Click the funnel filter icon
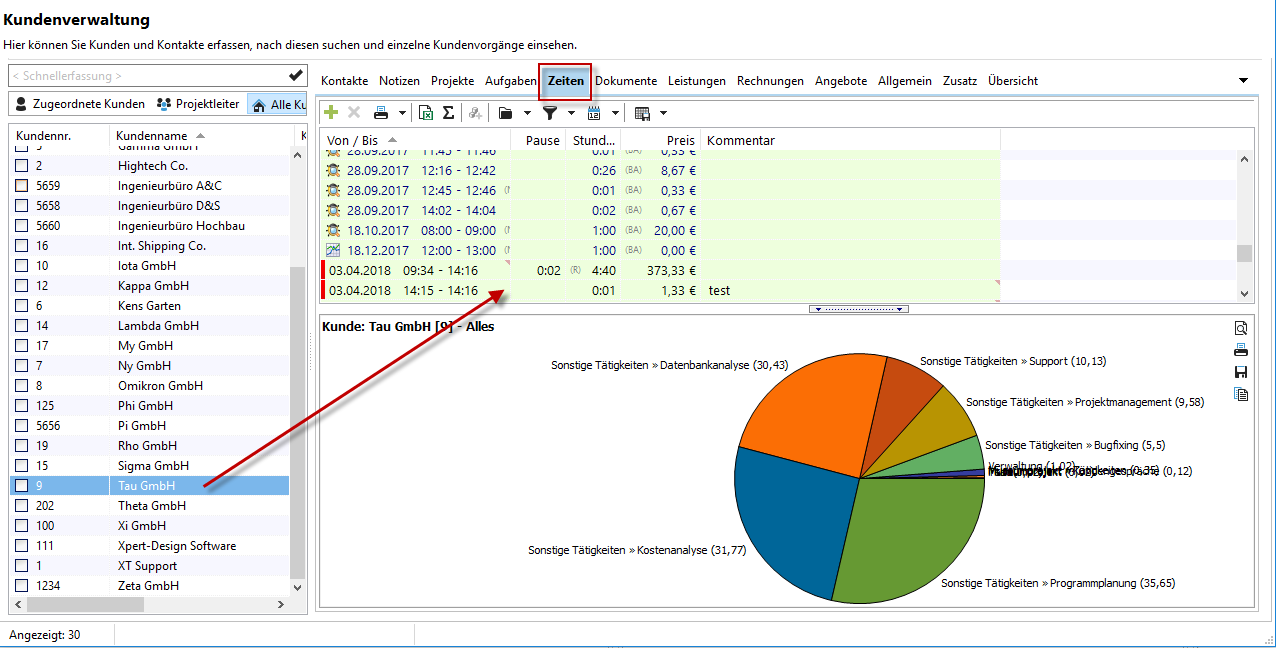 [549, 113]
